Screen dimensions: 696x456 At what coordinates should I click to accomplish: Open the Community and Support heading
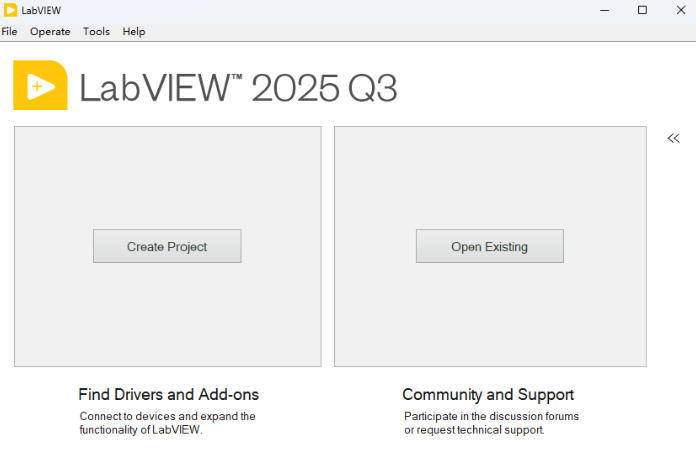(488, 394)
